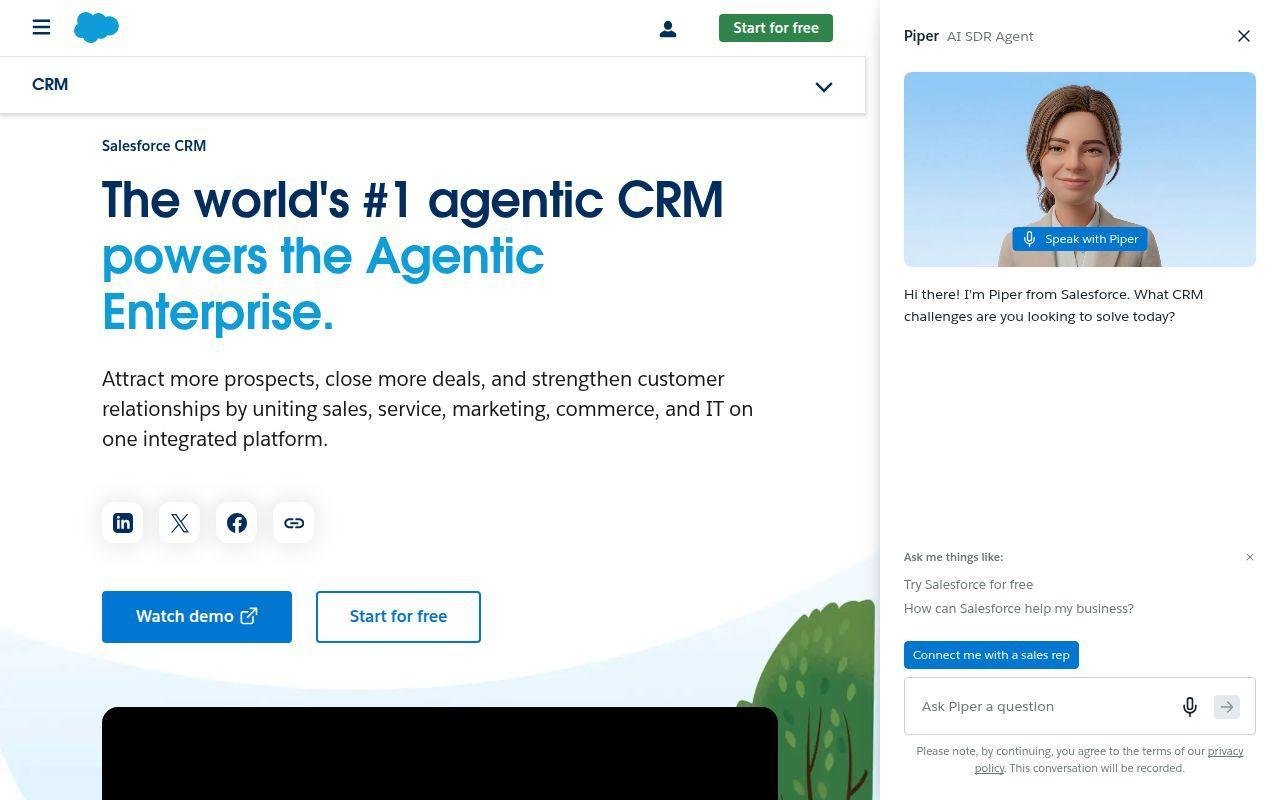Click the 'Ask me things like:' label
Image resolution: width=1280 pixels, height=800 pixels.
pyautogui.click(x=953, y=557)
